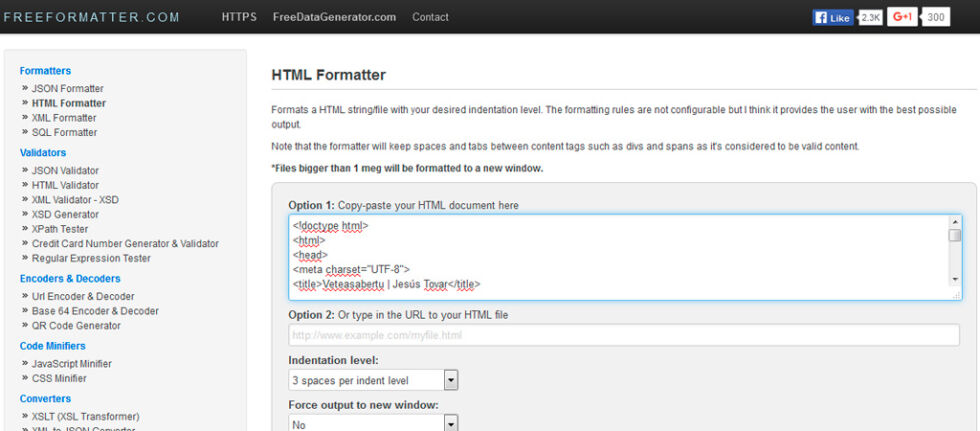The height and width of the screenshot is (431, 980).
Task: Open FreeDataGenerator.com in top navigation
Action: pos(334,17)
